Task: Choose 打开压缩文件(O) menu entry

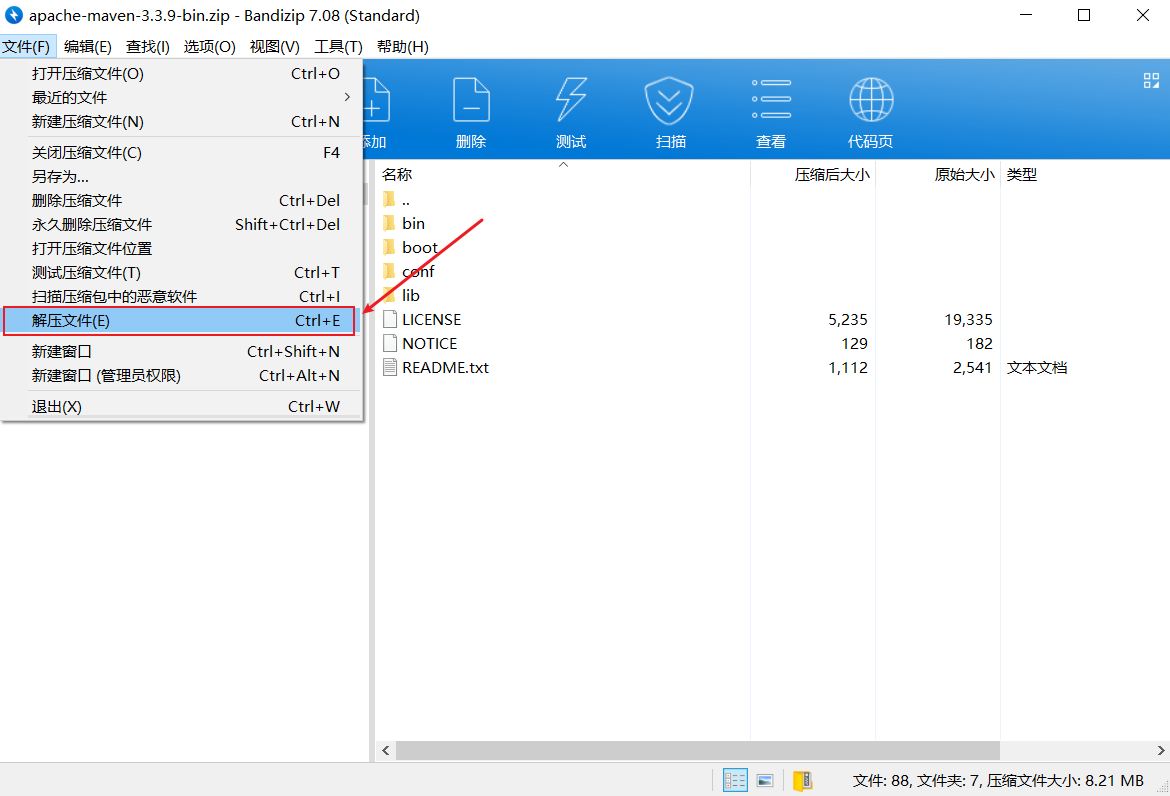Action: coord(181,73)
